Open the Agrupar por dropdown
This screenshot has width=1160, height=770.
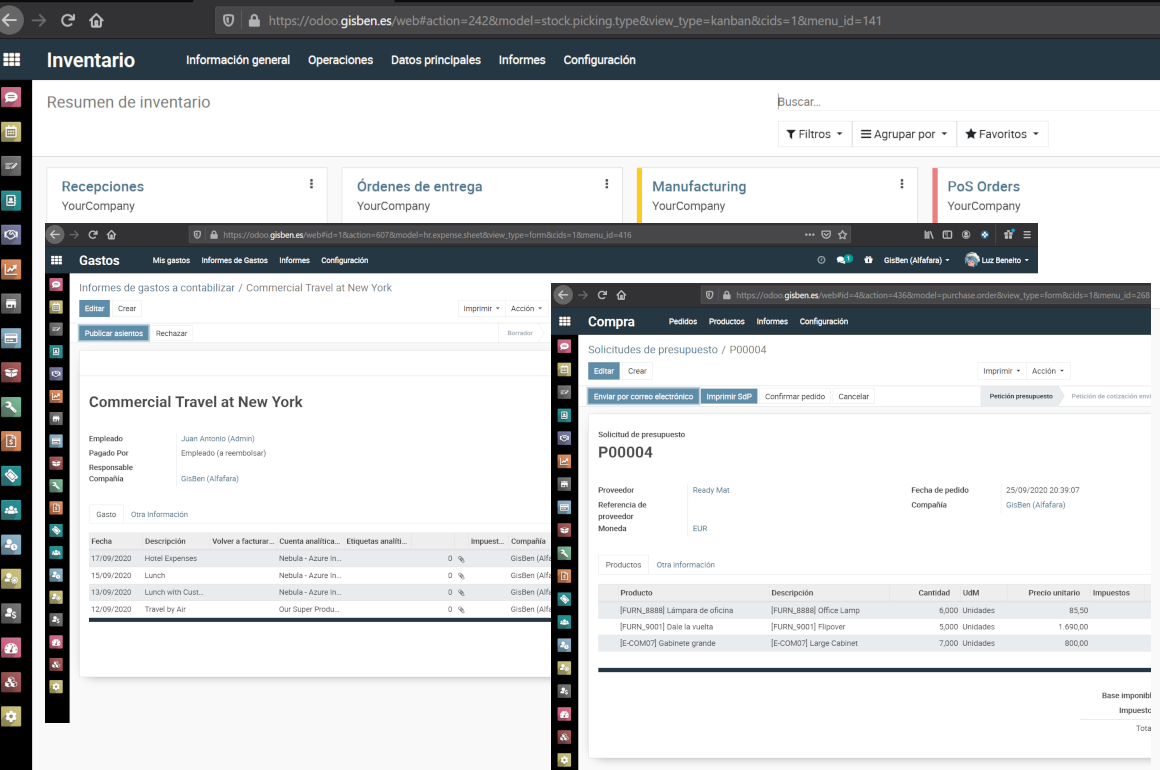(904, 134)
